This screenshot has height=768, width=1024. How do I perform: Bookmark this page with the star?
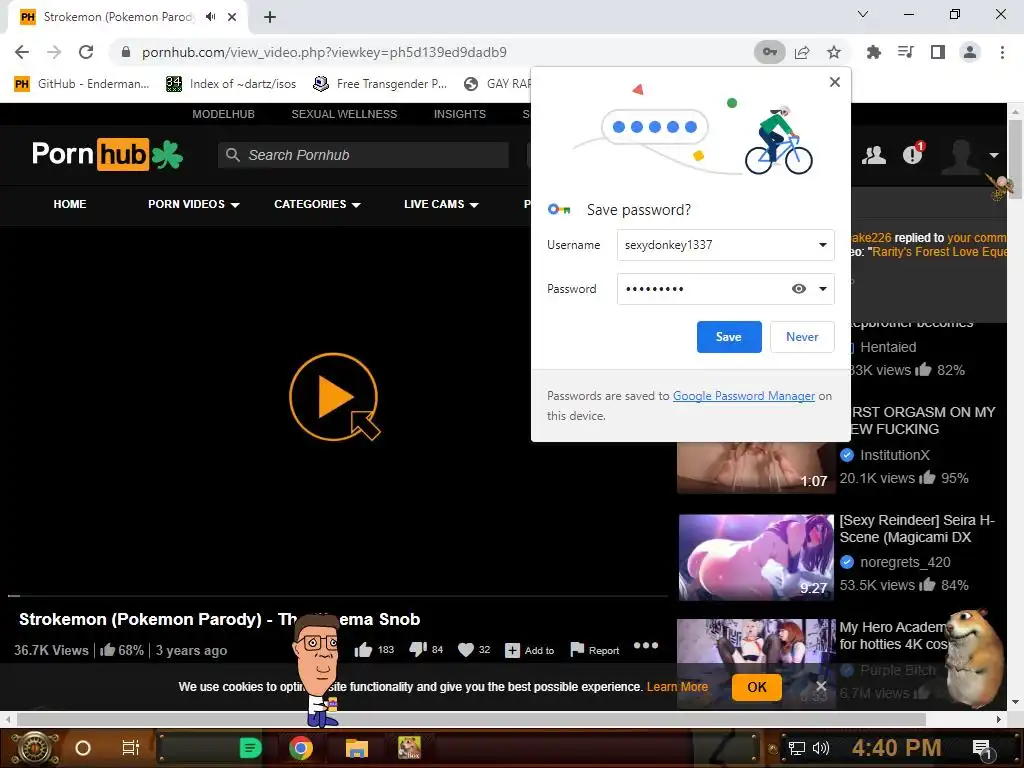(834, 52)
